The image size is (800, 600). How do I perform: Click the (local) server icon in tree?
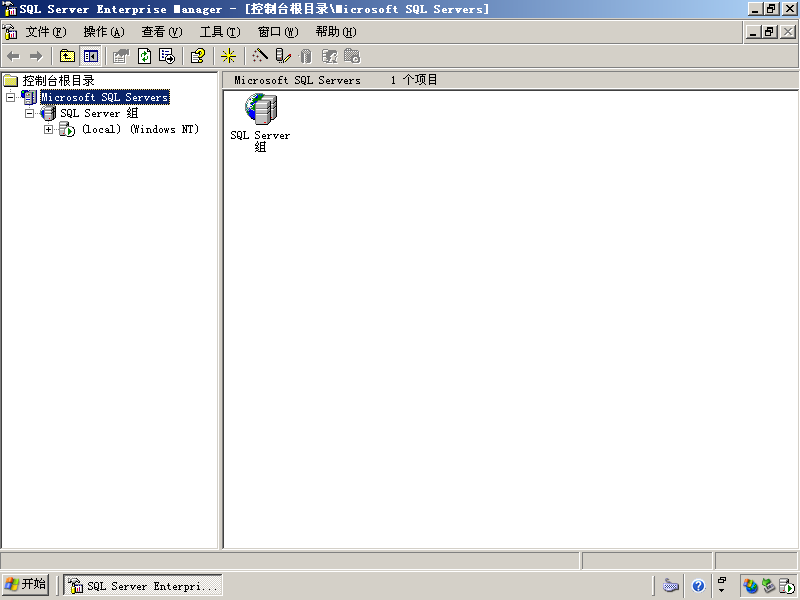tap(67, 130)
